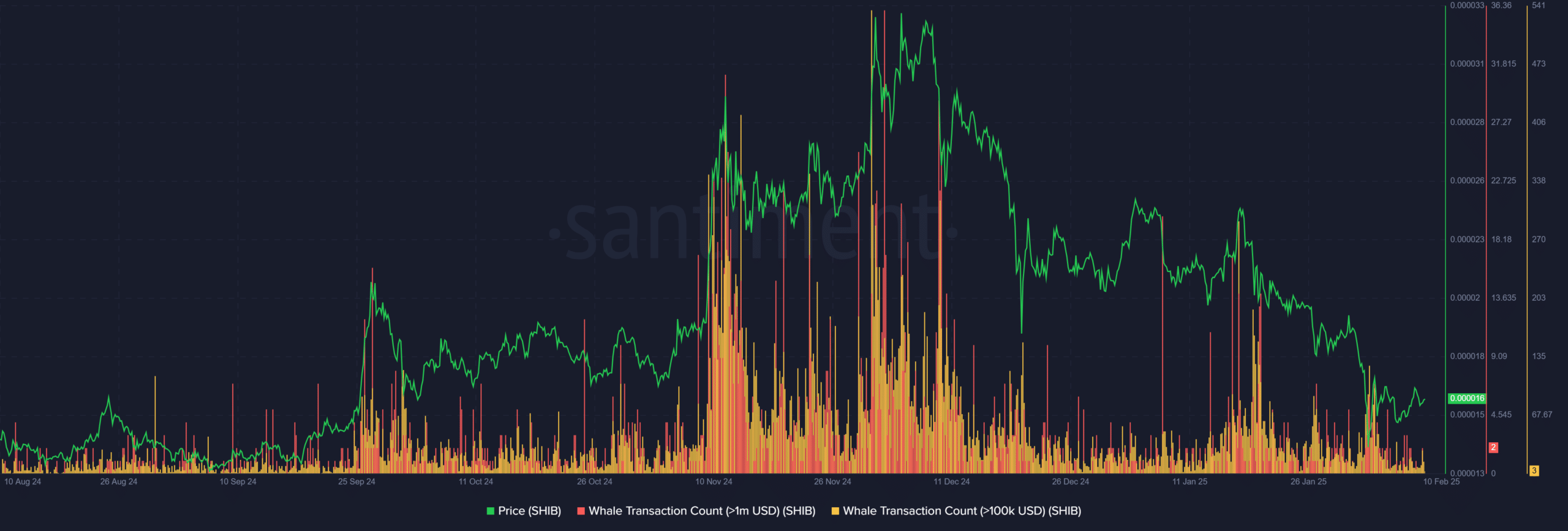Click the 0.000015 price axis label
Image resolution: width=1568 pixels, height=531 pixels.
click(x=1467, y=415)
